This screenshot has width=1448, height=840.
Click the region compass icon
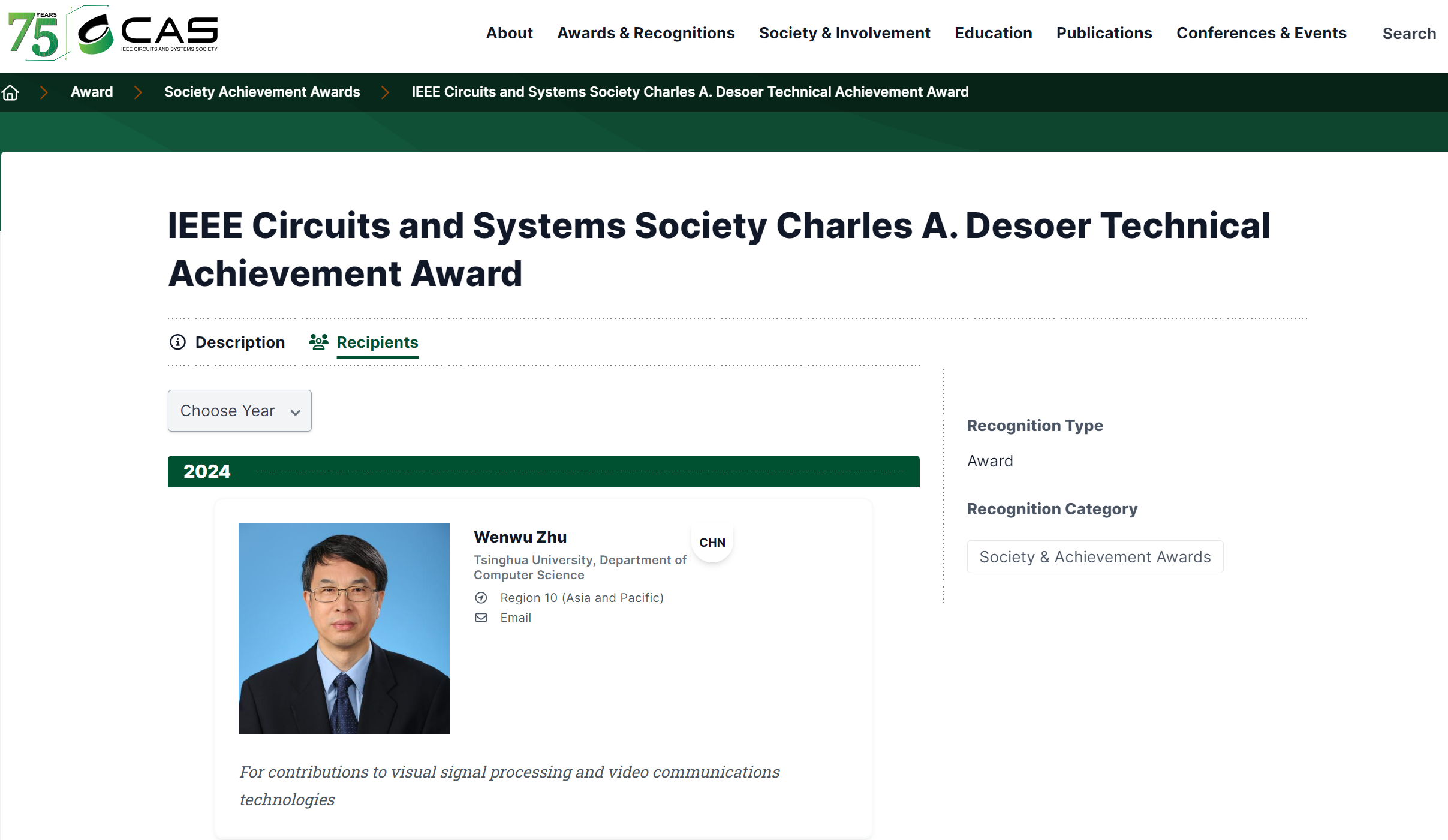click(481, 598)
